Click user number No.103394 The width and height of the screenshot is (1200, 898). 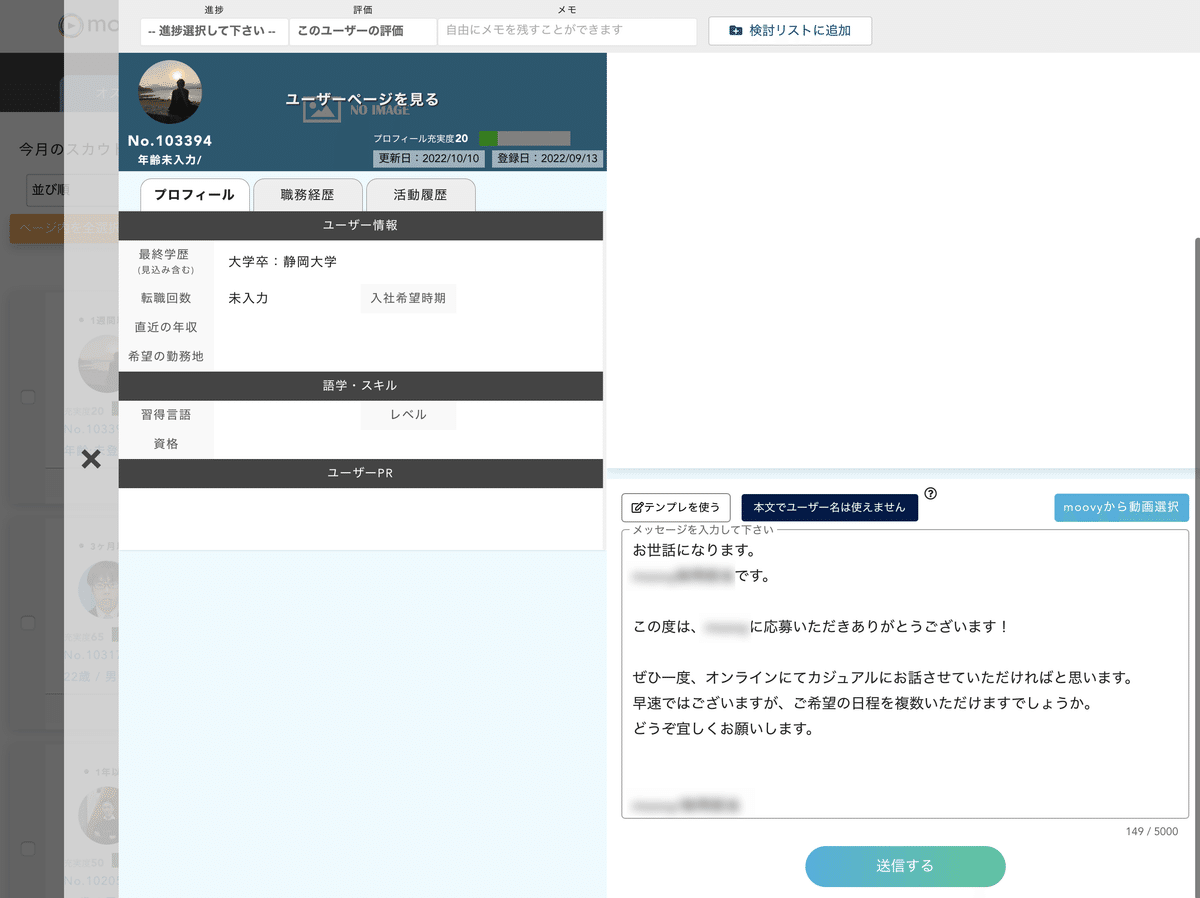pos(170,141)
